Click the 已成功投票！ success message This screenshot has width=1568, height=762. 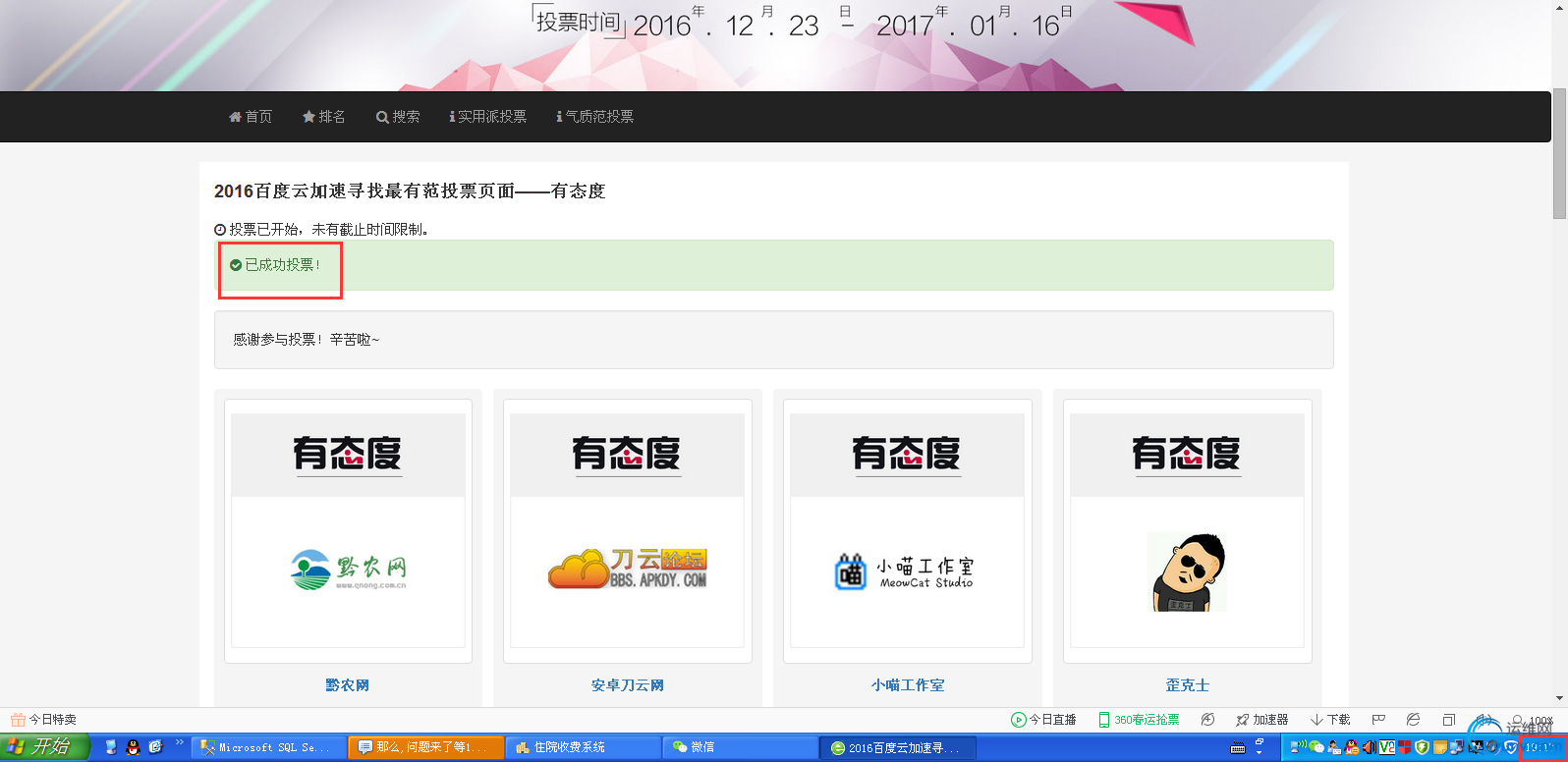275,265
